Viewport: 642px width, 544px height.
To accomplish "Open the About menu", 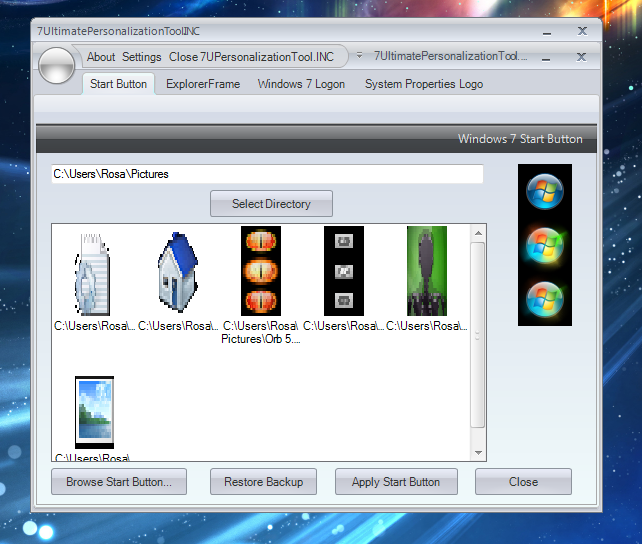I will click(101, 57).
